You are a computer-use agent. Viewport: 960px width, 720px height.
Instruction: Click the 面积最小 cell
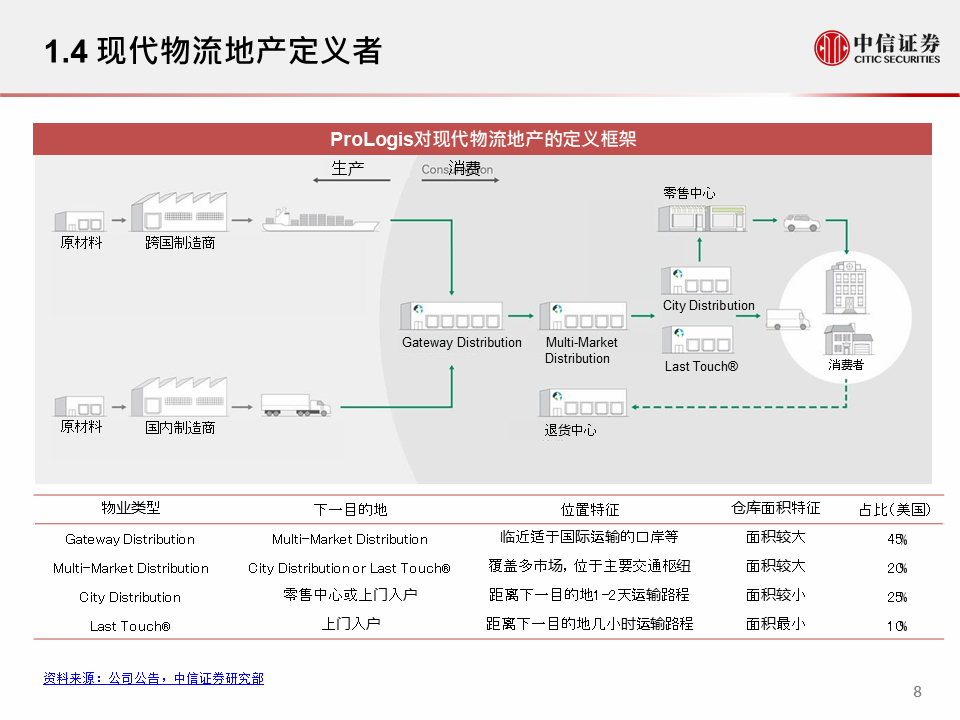pos(775,623)
